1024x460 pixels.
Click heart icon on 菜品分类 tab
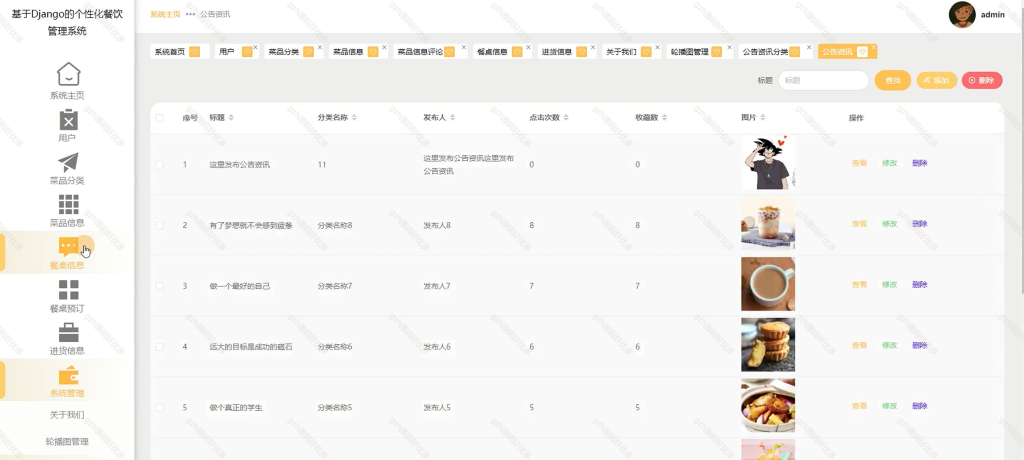click(x=308, y=52)
